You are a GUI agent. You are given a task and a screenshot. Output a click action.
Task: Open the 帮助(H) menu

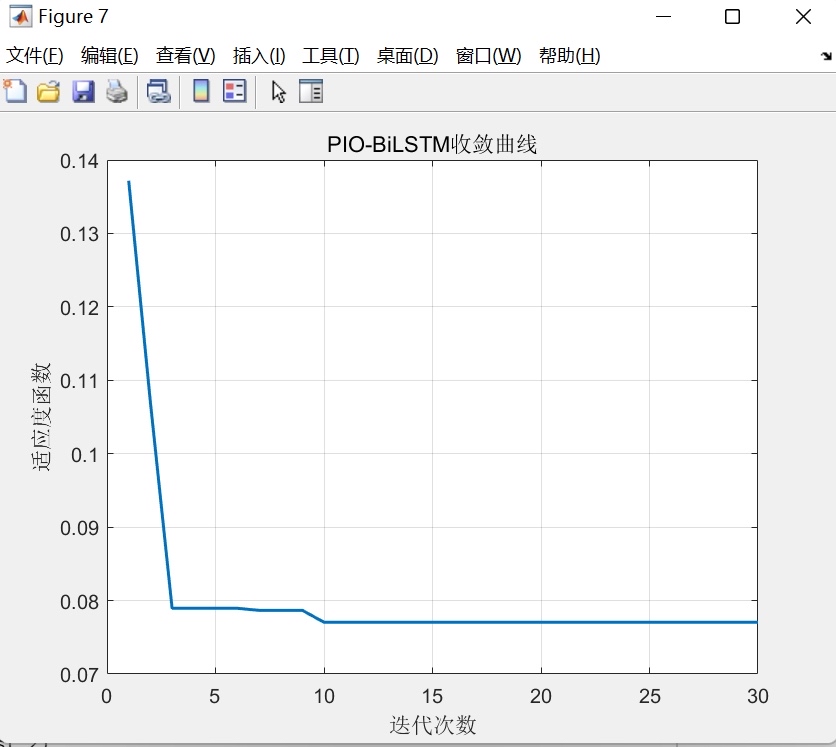click(x=569, y=55)
